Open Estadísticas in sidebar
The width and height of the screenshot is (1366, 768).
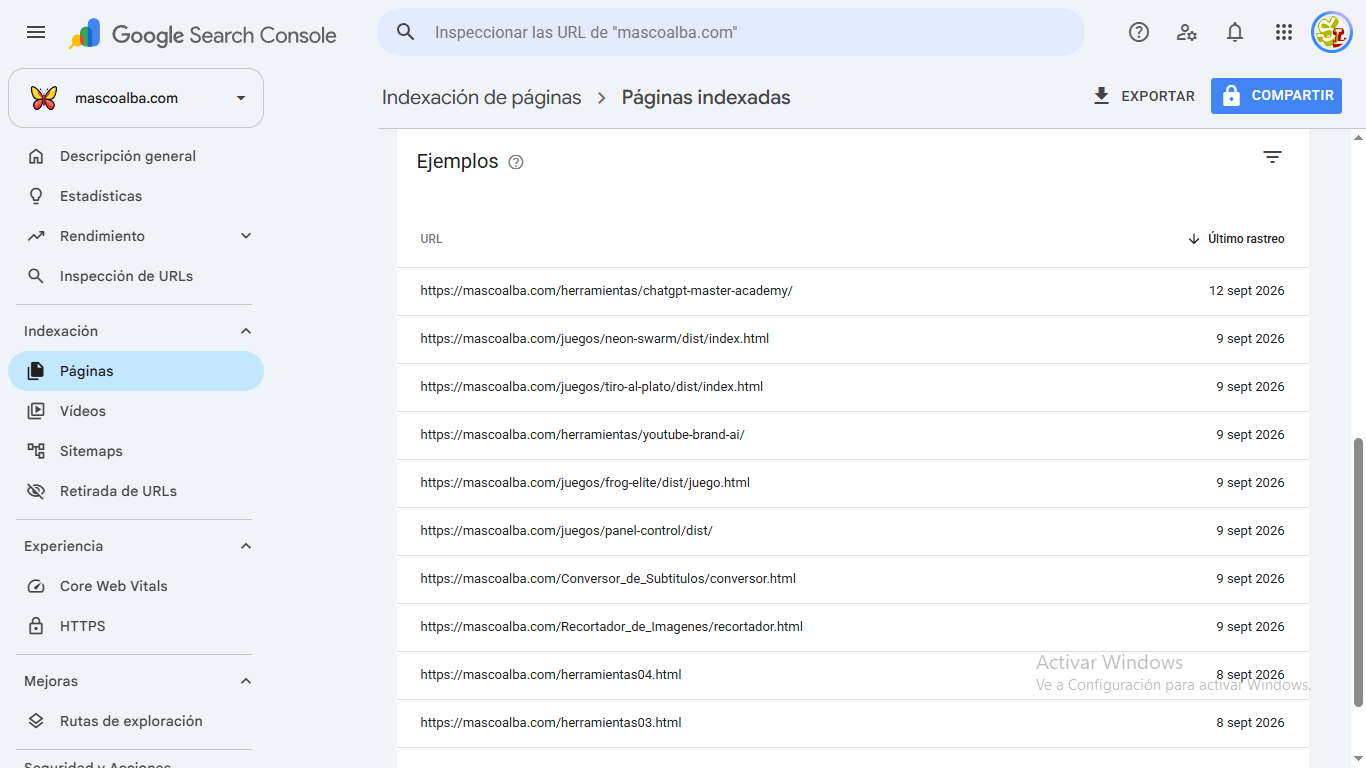(x=136, y=196)
